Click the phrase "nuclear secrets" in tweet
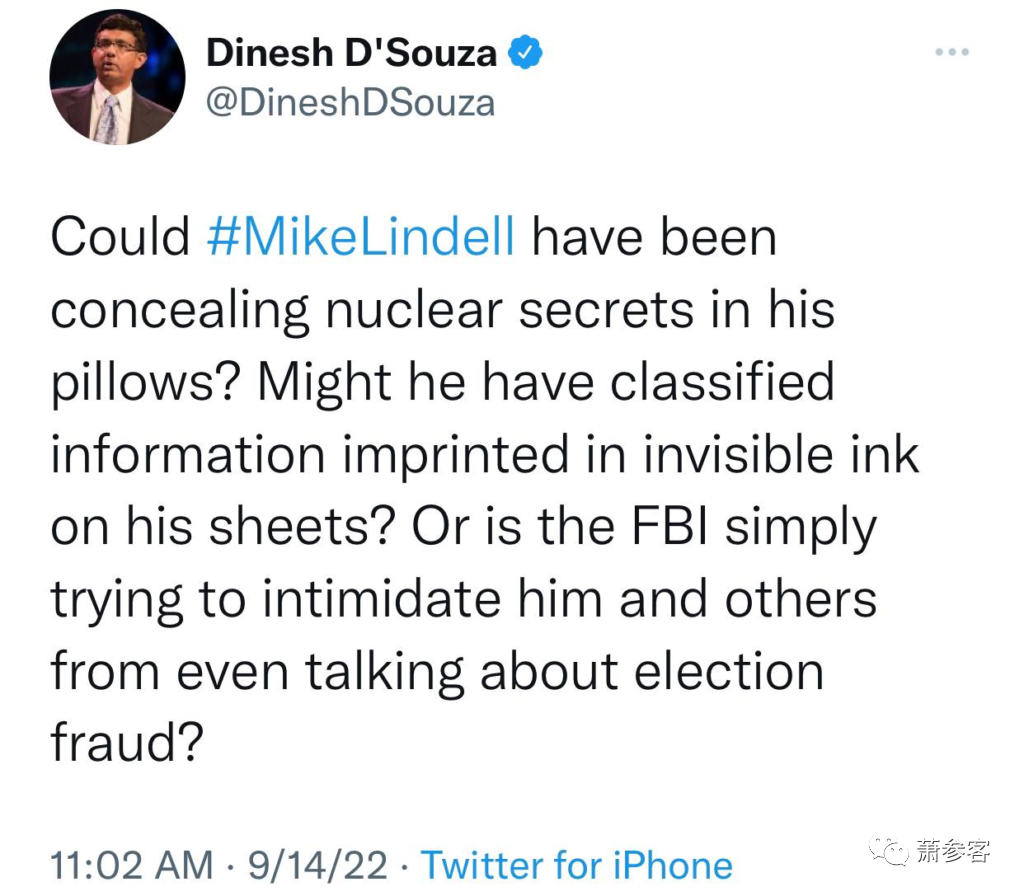Viewport: 1024px width, 896px height. tap(509, 310)
